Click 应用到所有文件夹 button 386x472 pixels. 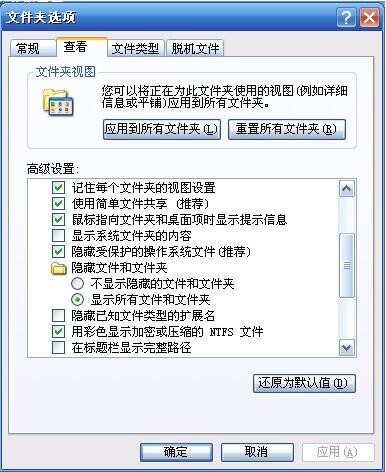162,129
